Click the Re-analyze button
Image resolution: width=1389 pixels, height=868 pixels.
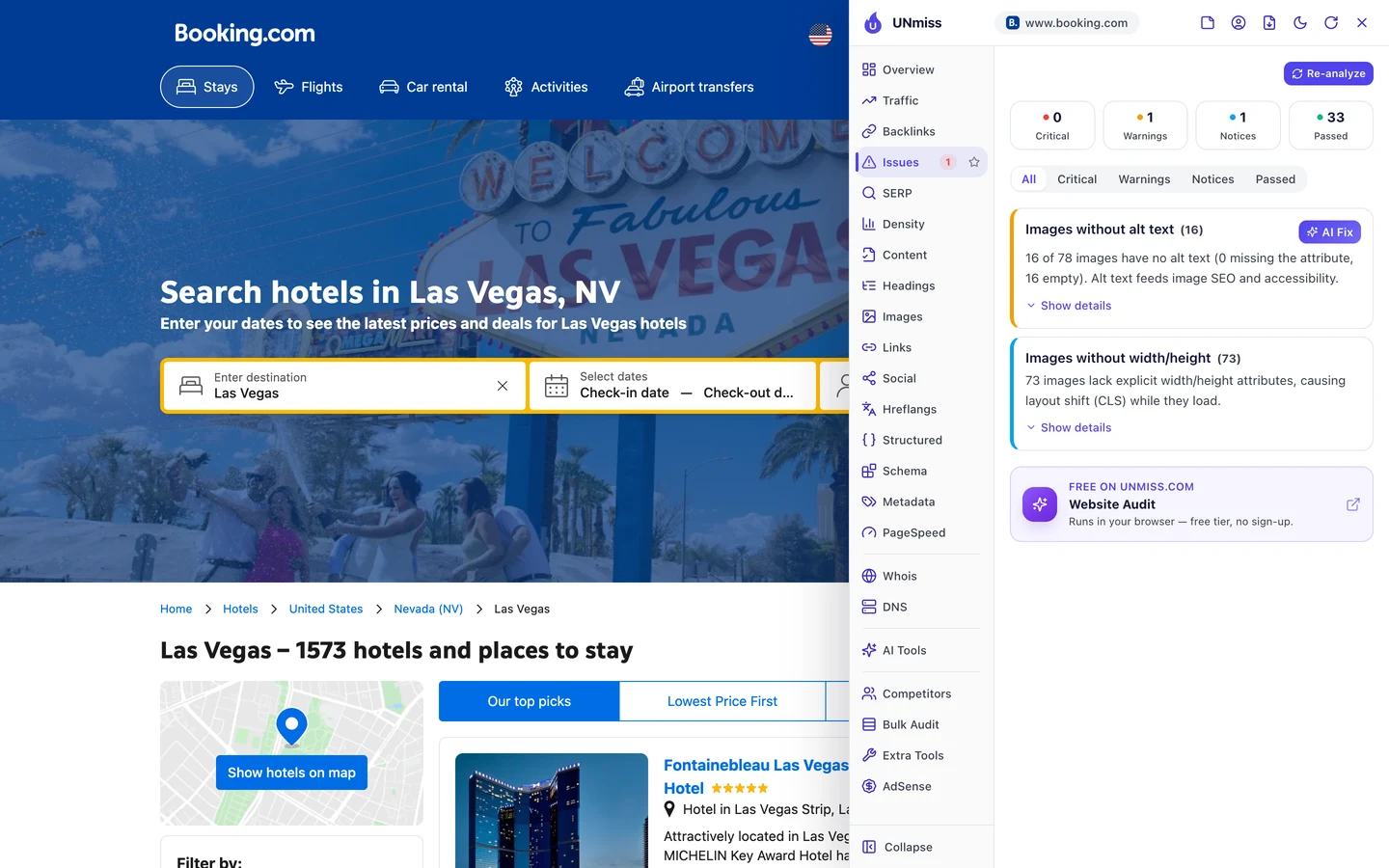1328,73
